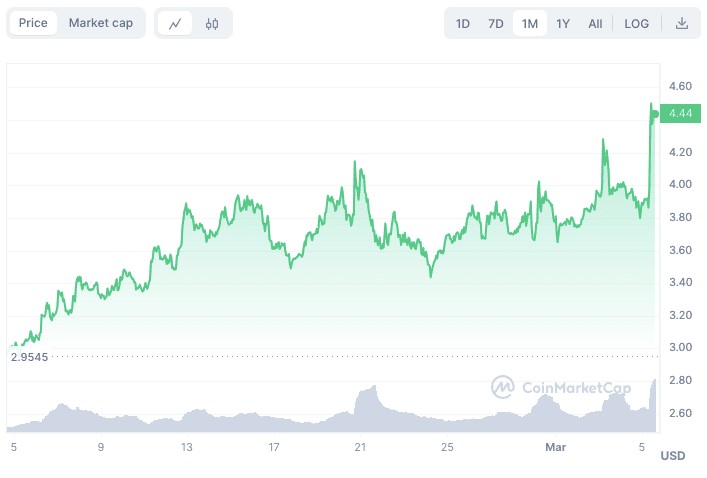Click the 13 date axis marker
The height and width of the screenshot is (478, 707).
click(186, 447)
